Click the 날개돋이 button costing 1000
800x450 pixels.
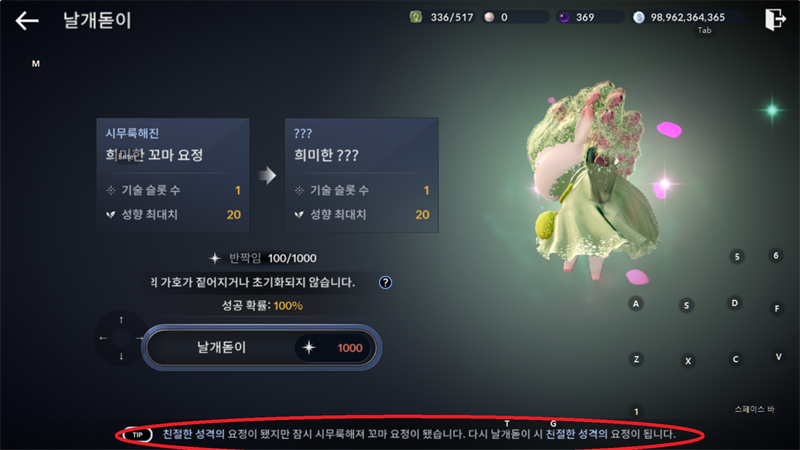(261, 347)
